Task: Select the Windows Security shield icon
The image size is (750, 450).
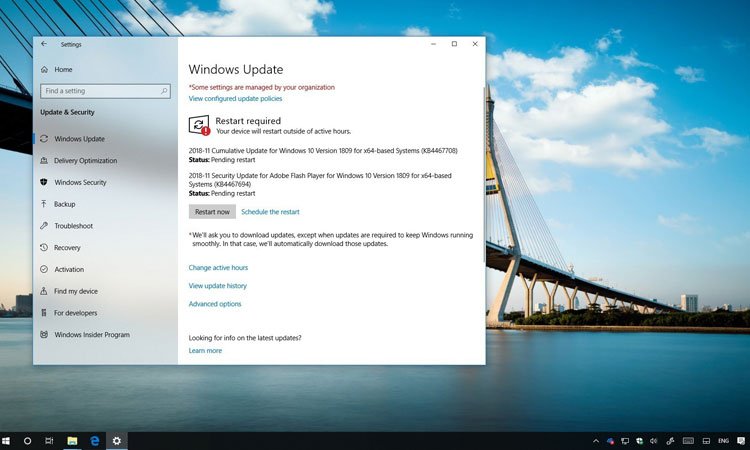Action: coord(43,182)
